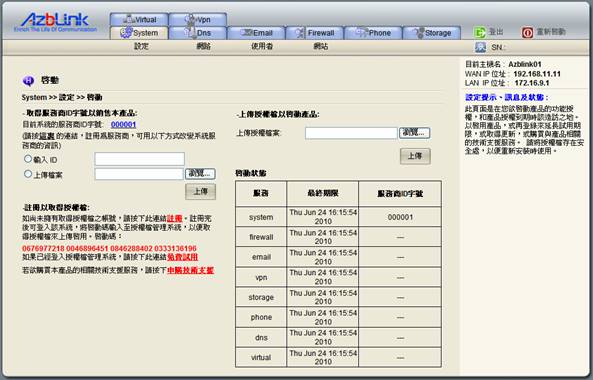Click the firewall row service cell
This screenshot has width=593, height=380.
click(x=261, y=237)
